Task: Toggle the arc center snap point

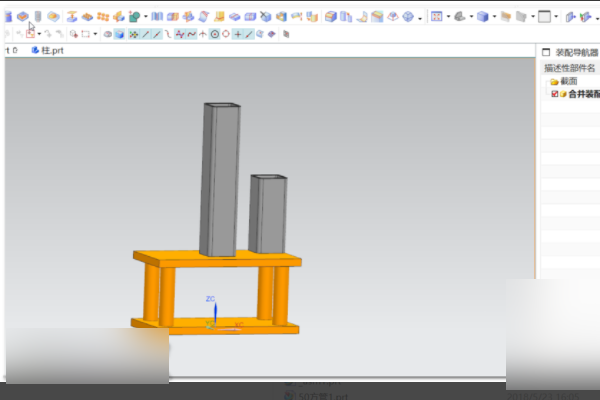Action: pyautogui.click(x=215, y=34)
